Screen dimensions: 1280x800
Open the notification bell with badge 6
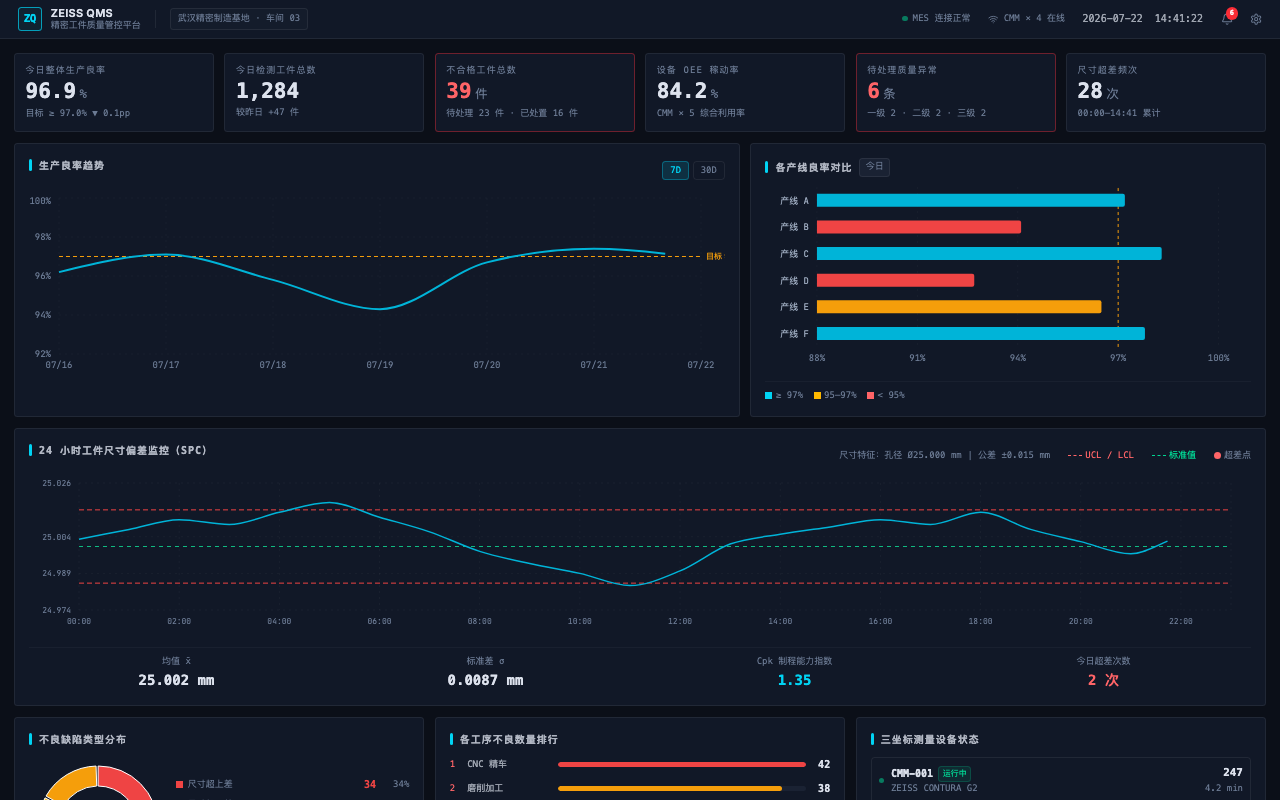[x=1227, y=18]
